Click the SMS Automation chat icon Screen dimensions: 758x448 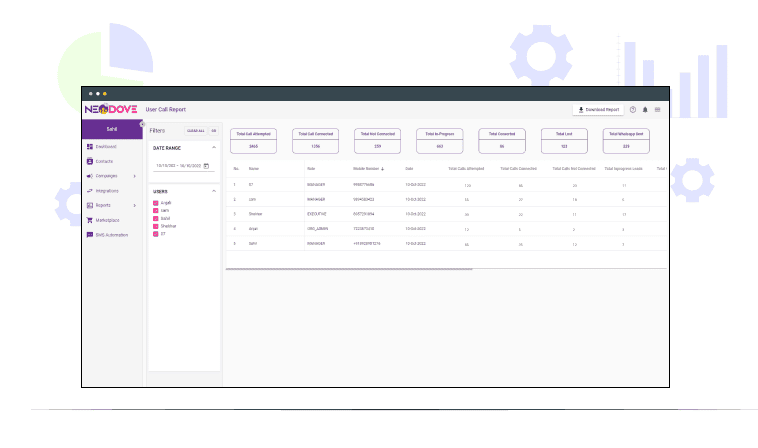[x=90, y=235]
